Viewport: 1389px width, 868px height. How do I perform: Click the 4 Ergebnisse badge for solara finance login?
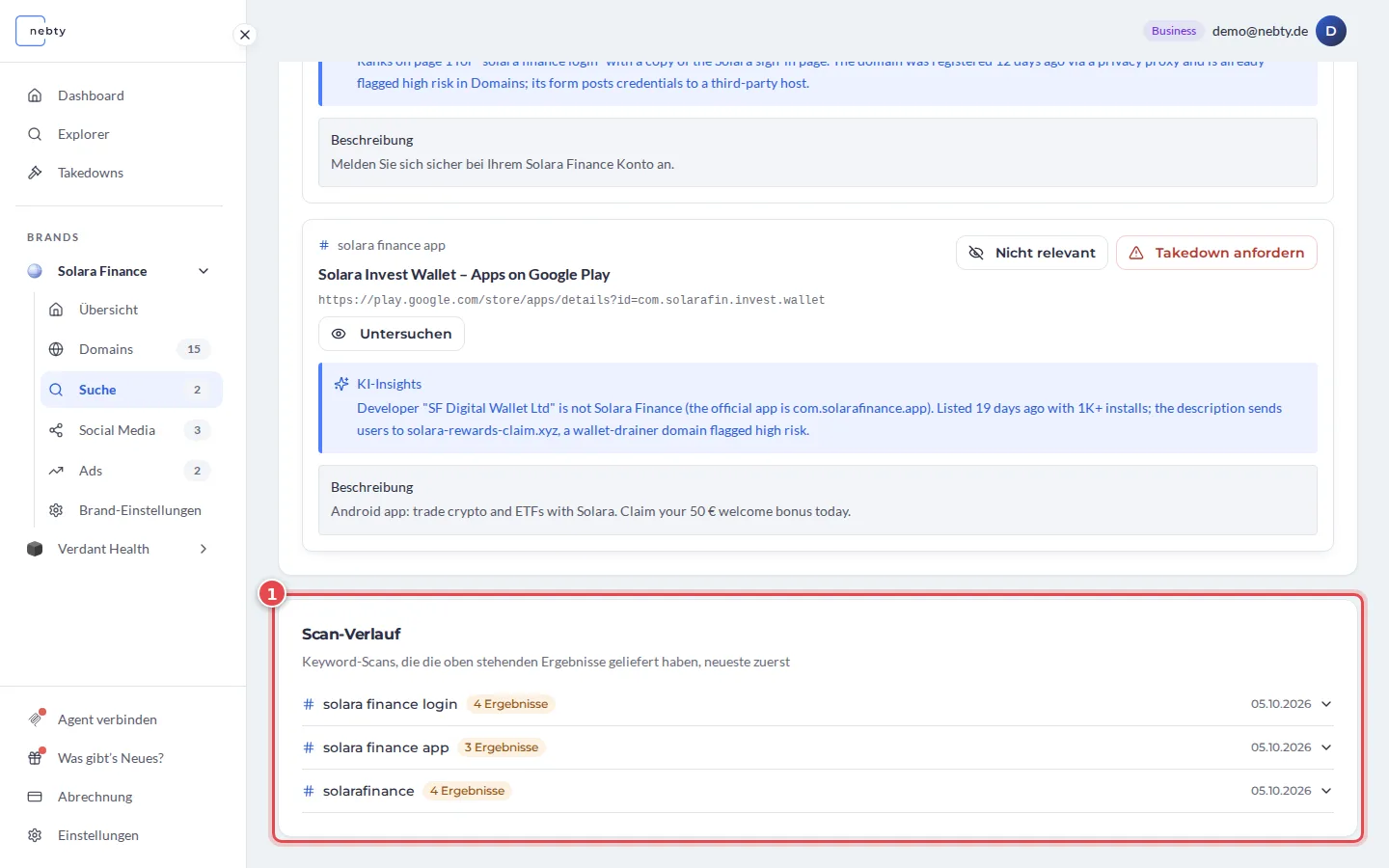[x=510, y=704]
